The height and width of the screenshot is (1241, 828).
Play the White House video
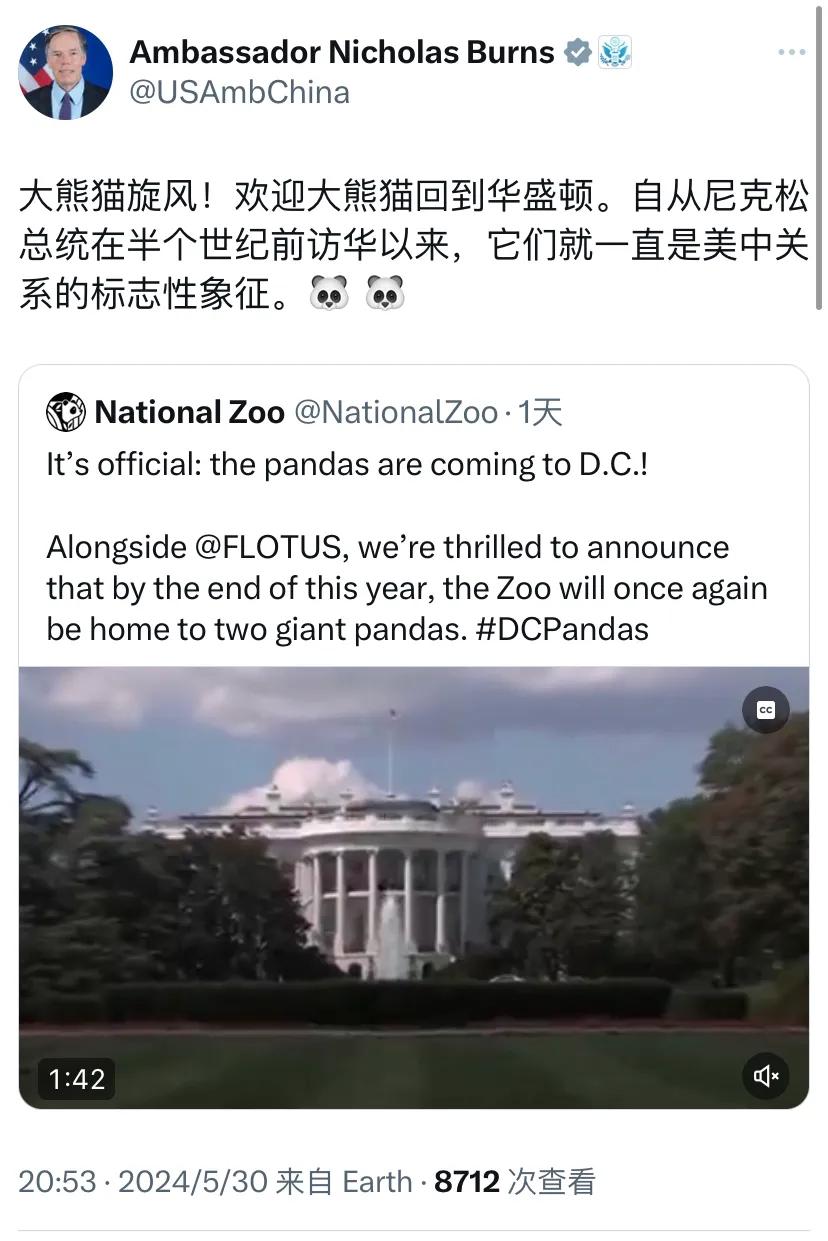414,887
